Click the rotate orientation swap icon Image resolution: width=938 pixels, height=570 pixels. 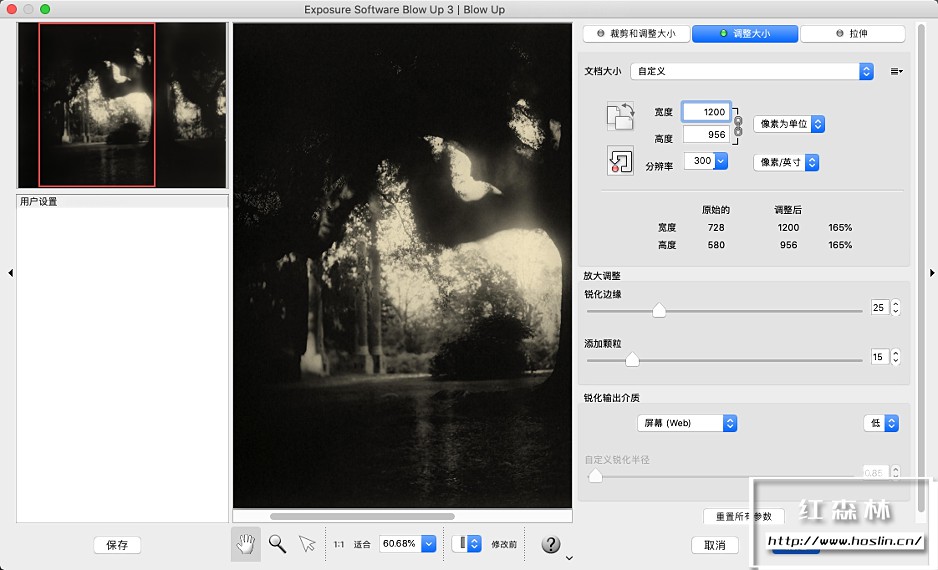click(620, 116)
